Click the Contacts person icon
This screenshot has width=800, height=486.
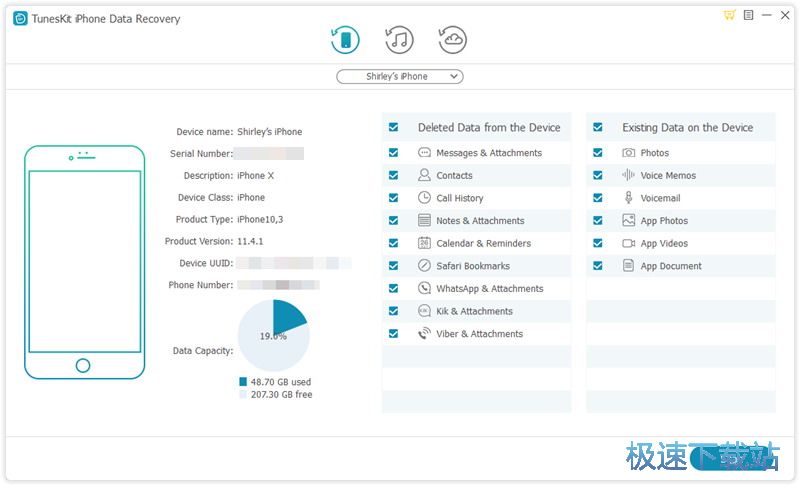pyautogui.click(x=424, y=175)
